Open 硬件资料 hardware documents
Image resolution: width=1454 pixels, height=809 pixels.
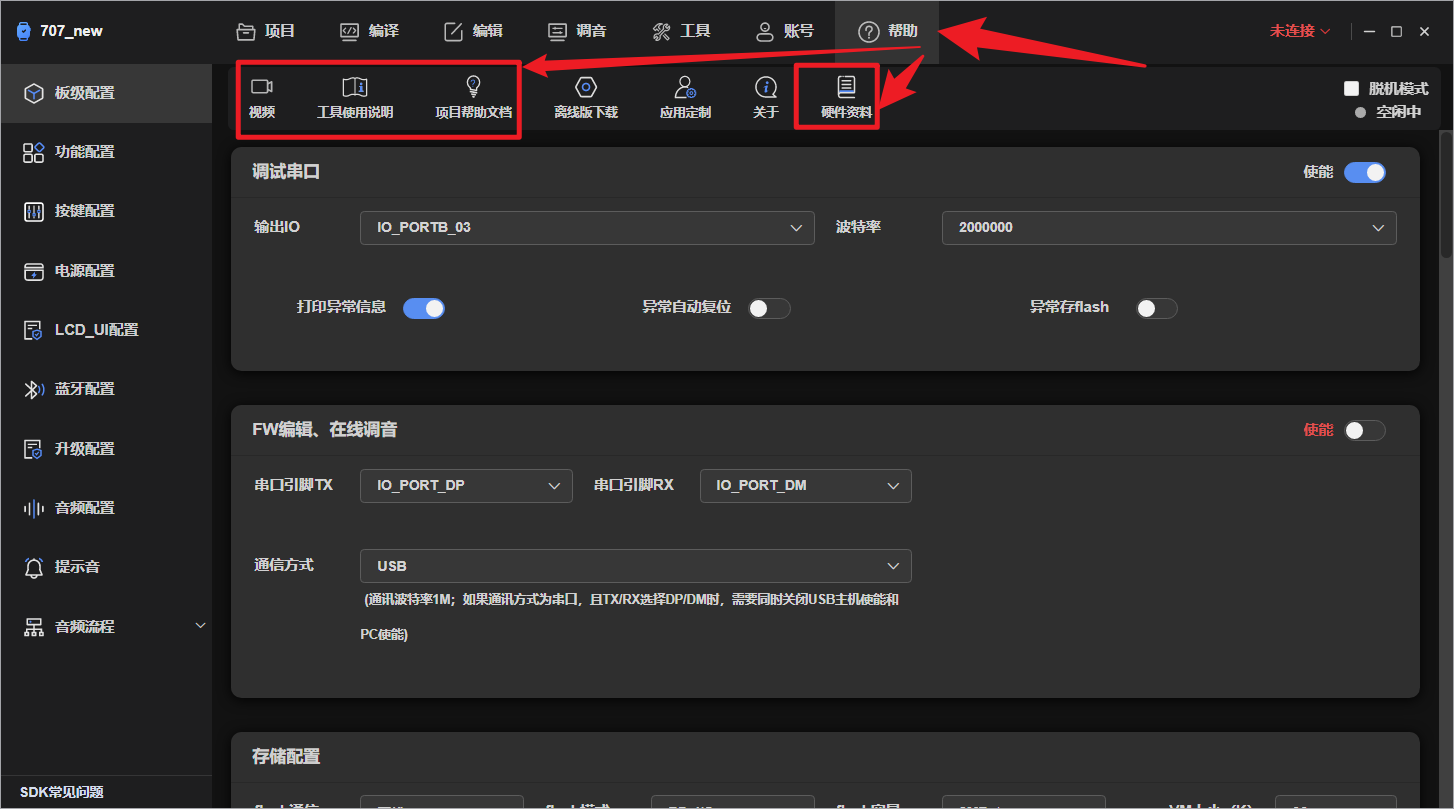coord(846,97)
